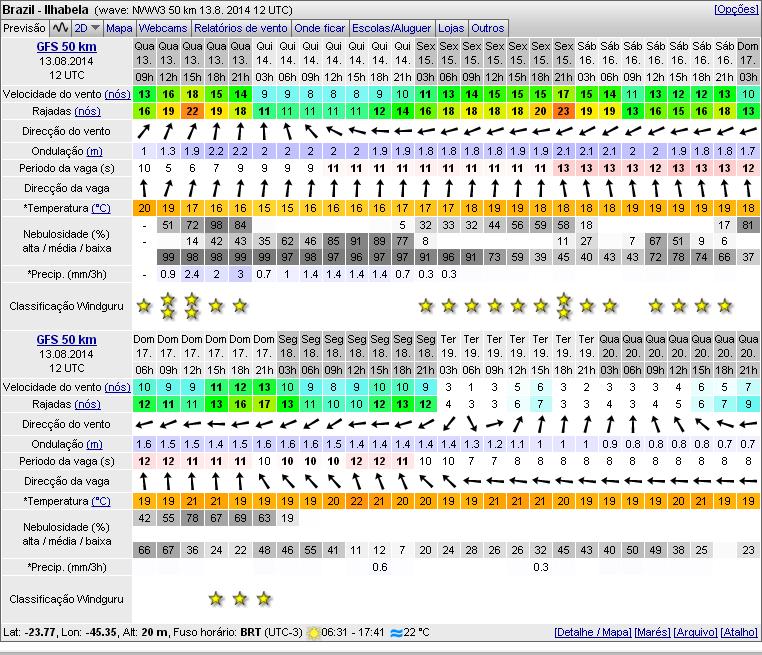Image resolution: width=762 pixels, height=655 pixels.
Task: Switch to the graph wave view icon
Action: coord(60,28)
